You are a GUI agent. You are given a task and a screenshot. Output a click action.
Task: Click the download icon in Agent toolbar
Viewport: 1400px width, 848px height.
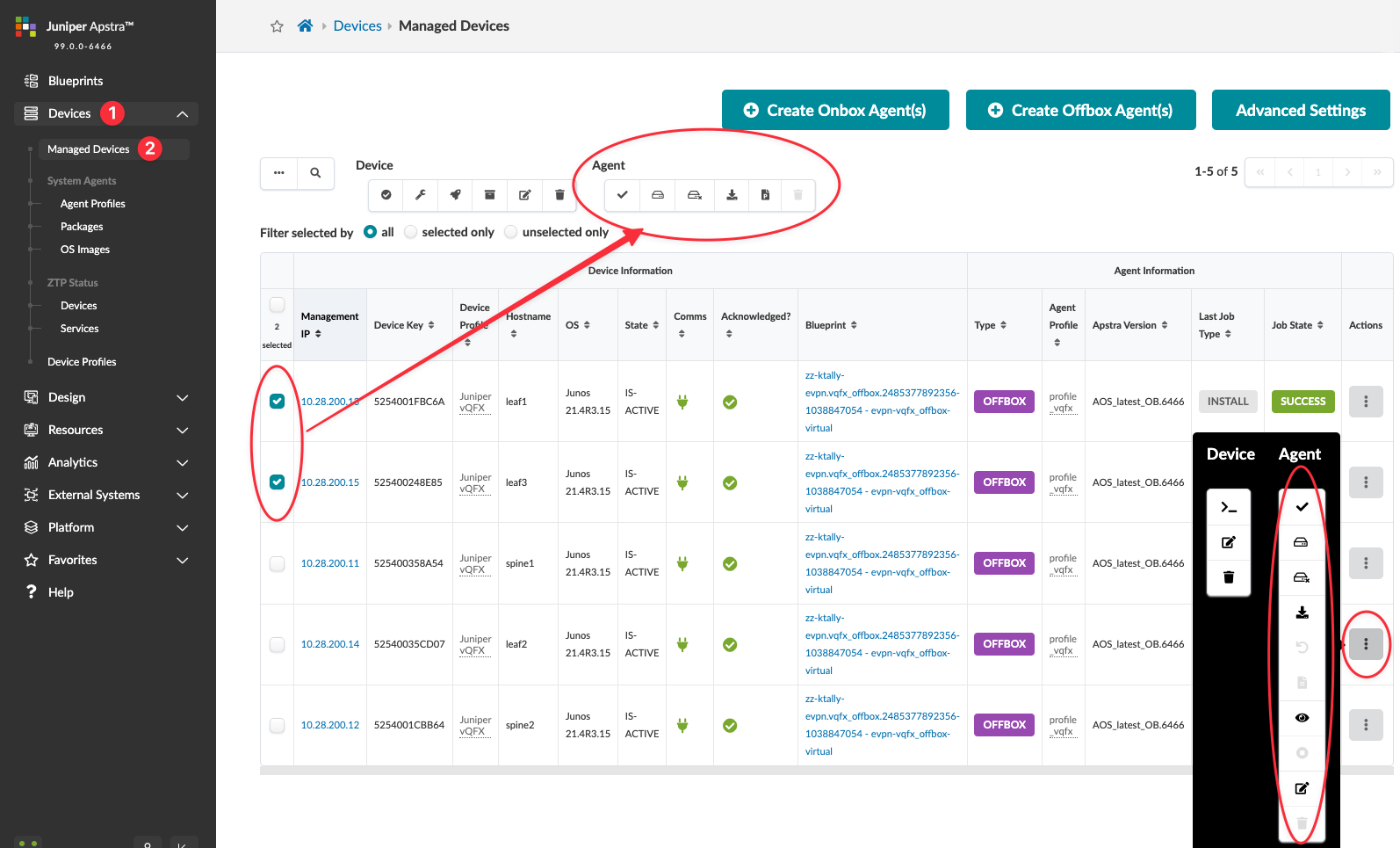(732, 195)
